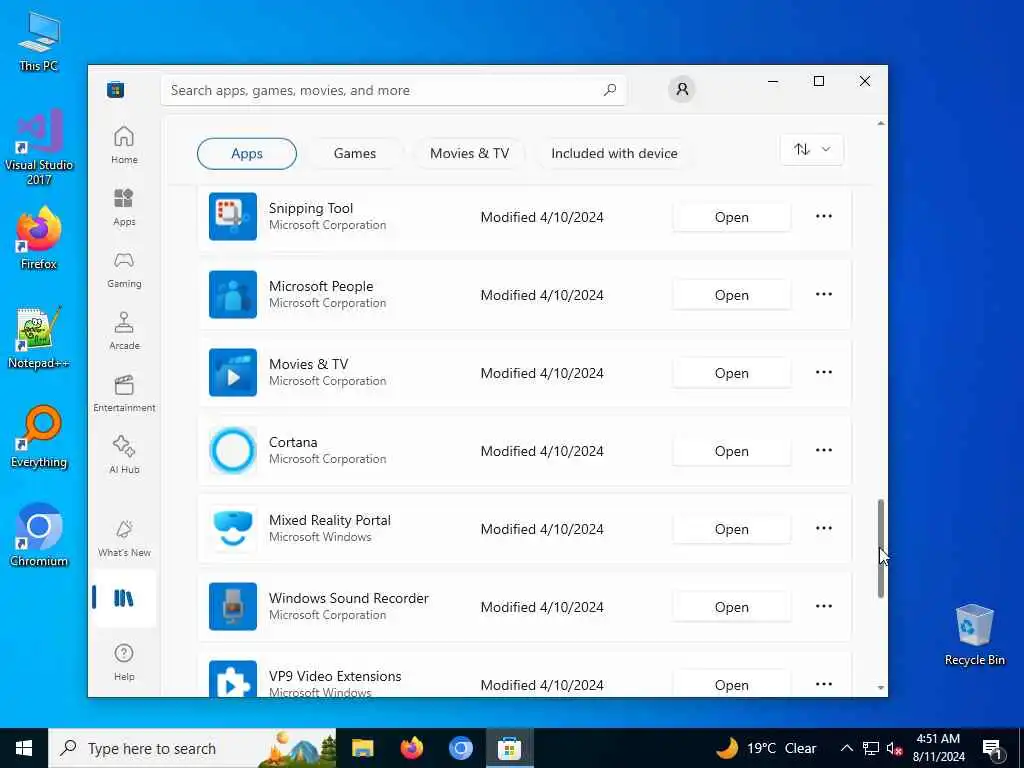
Task: Click the Snipping Tool app icon
Action: [x=232, y=216]
